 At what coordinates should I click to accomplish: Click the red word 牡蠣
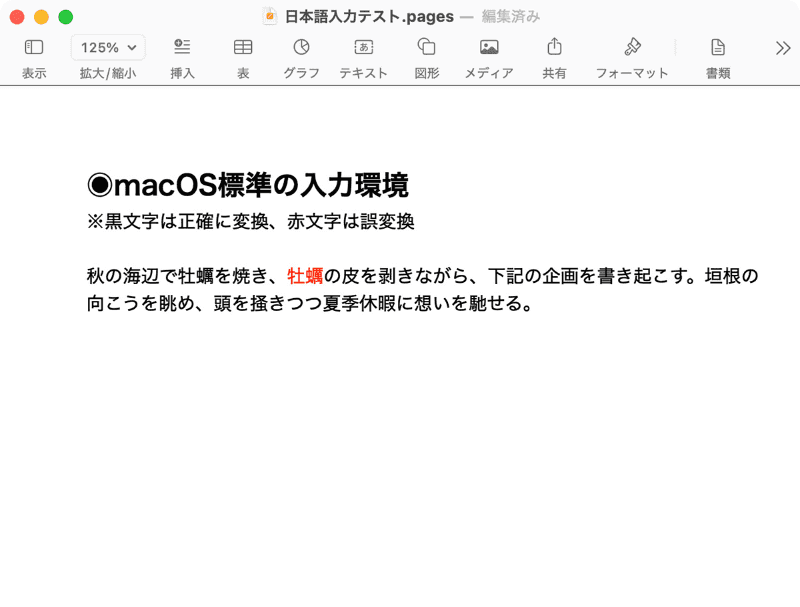click(305, 276)
